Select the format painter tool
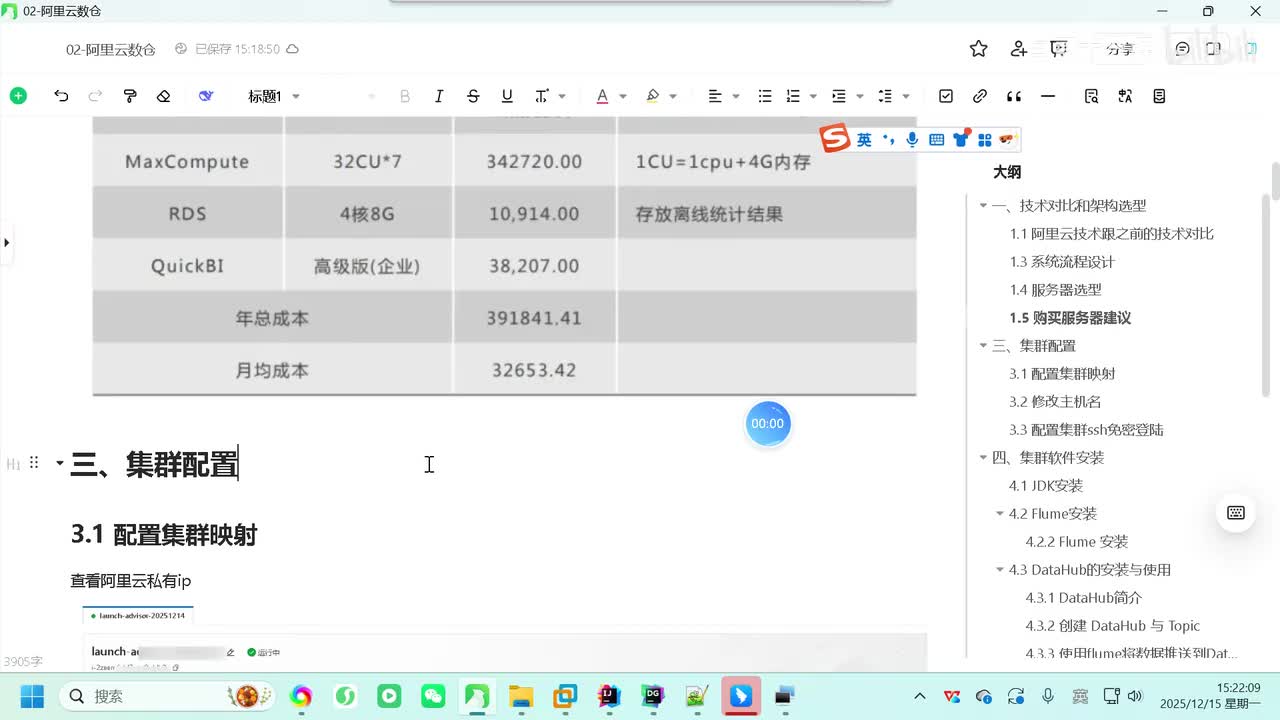Image resolution: width=1280 pixels, height=720 pixels. point(130,96)
